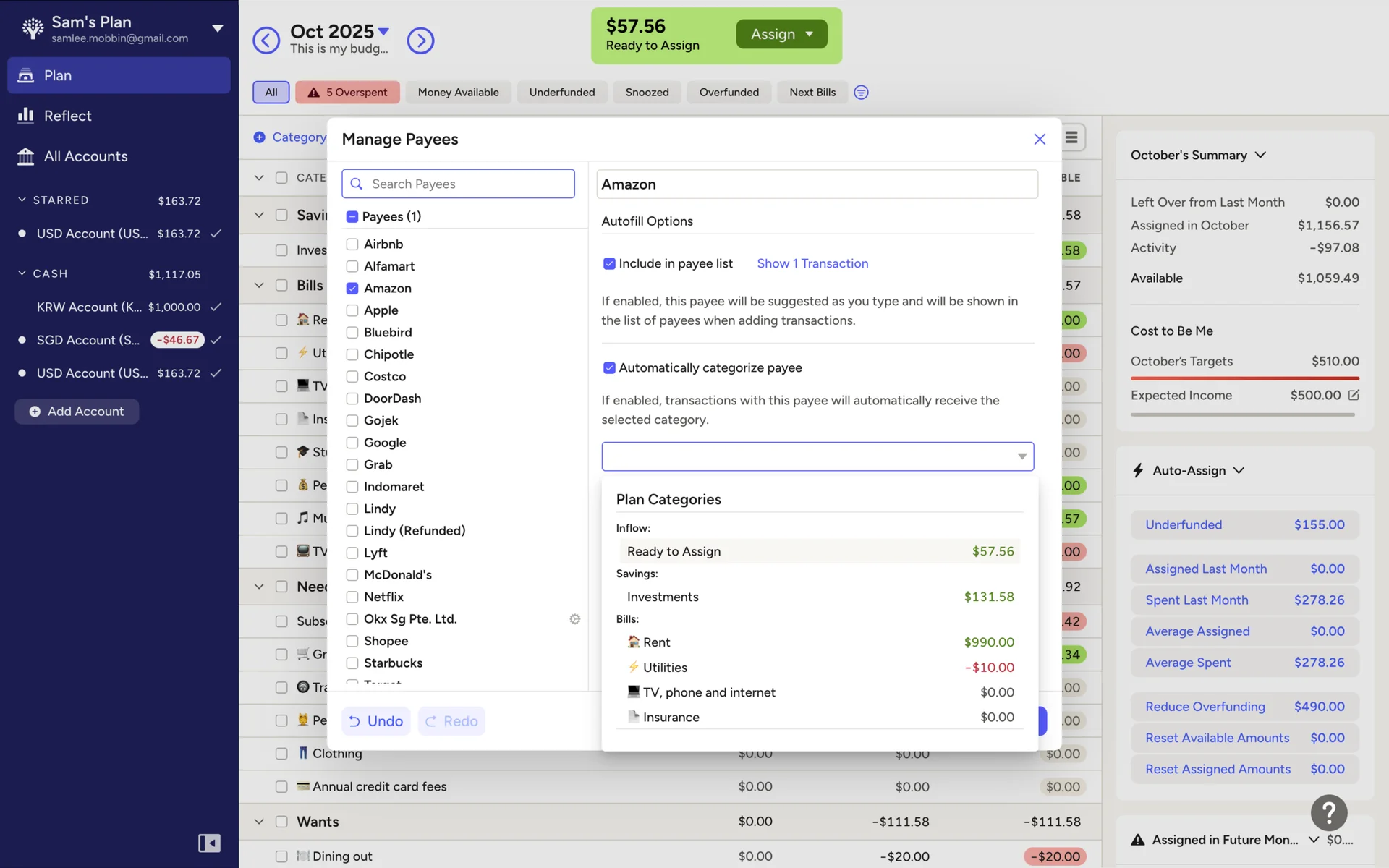Uncheck Include in payee list
The height and width of the screenshot is (868, 1389).
[609, 264]
